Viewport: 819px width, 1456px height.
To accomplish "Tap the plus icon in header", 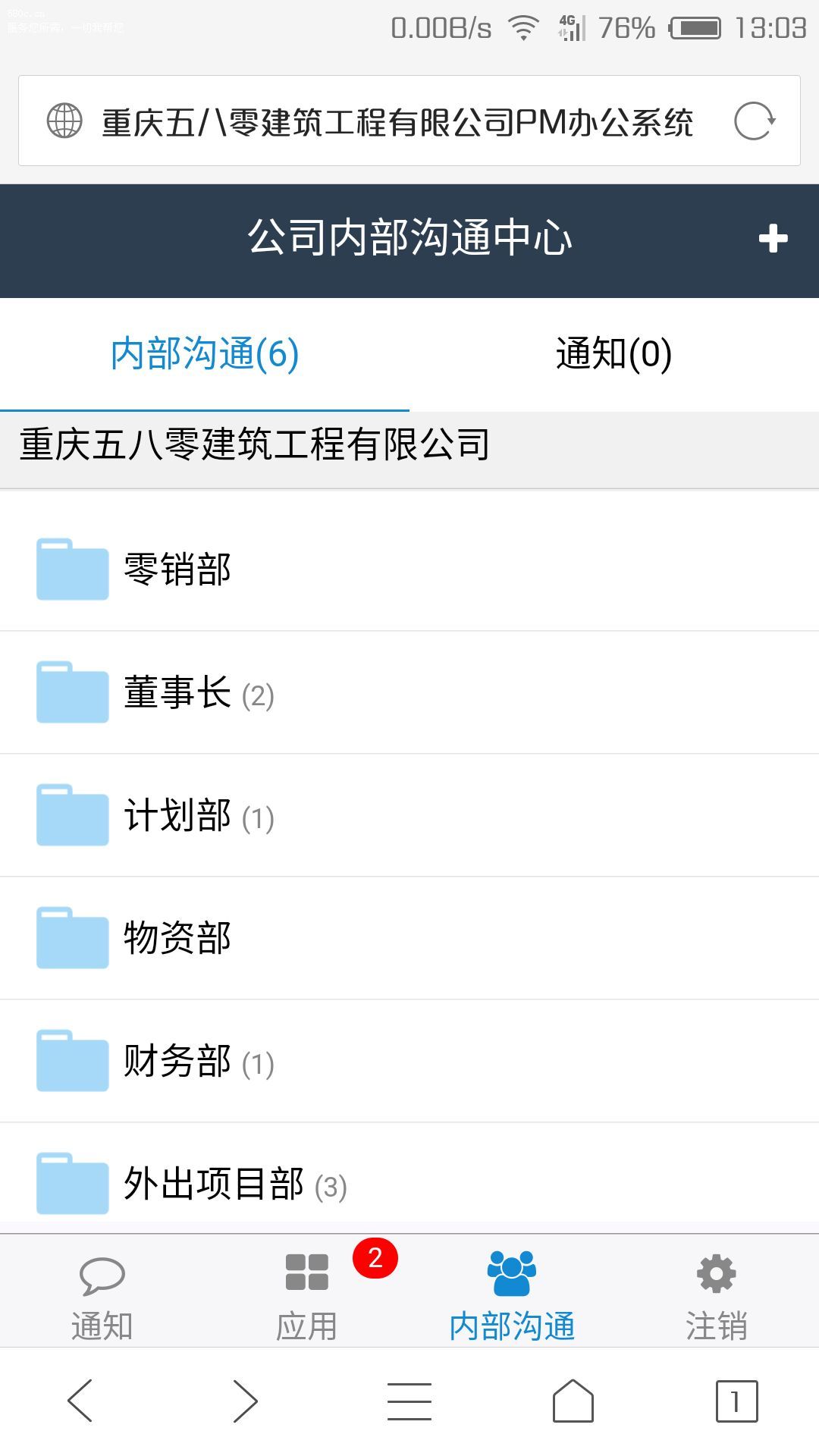I will [x=773, y=239].
